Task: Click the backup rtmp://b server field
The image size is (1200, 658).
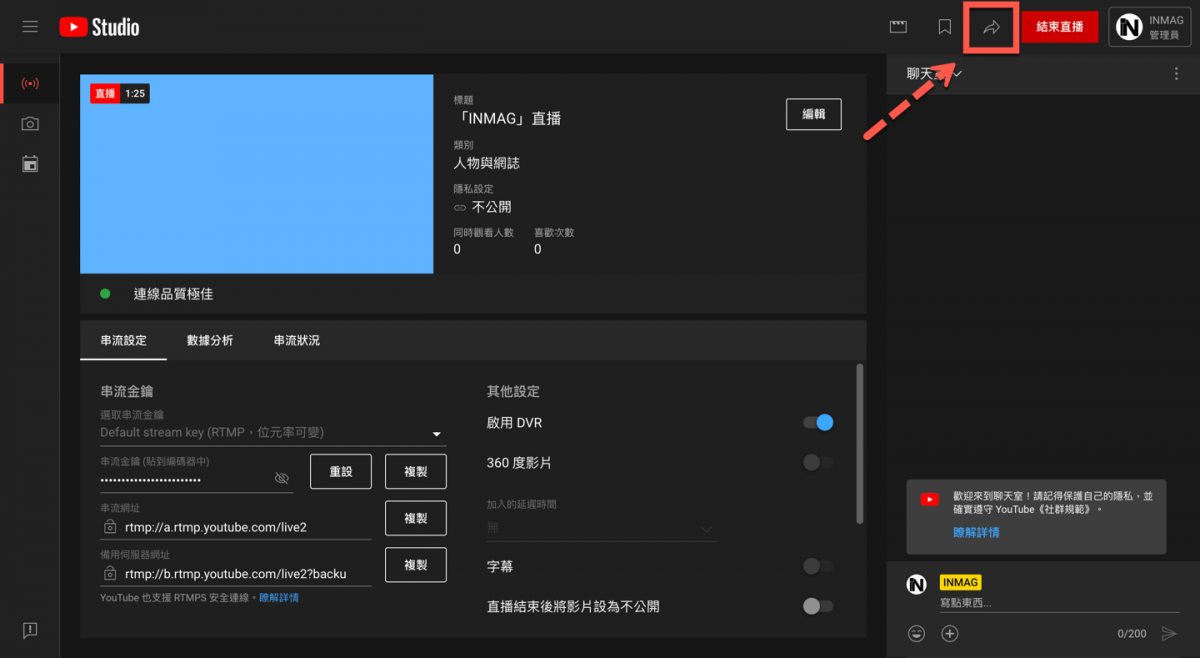Action: pos(236,574)
